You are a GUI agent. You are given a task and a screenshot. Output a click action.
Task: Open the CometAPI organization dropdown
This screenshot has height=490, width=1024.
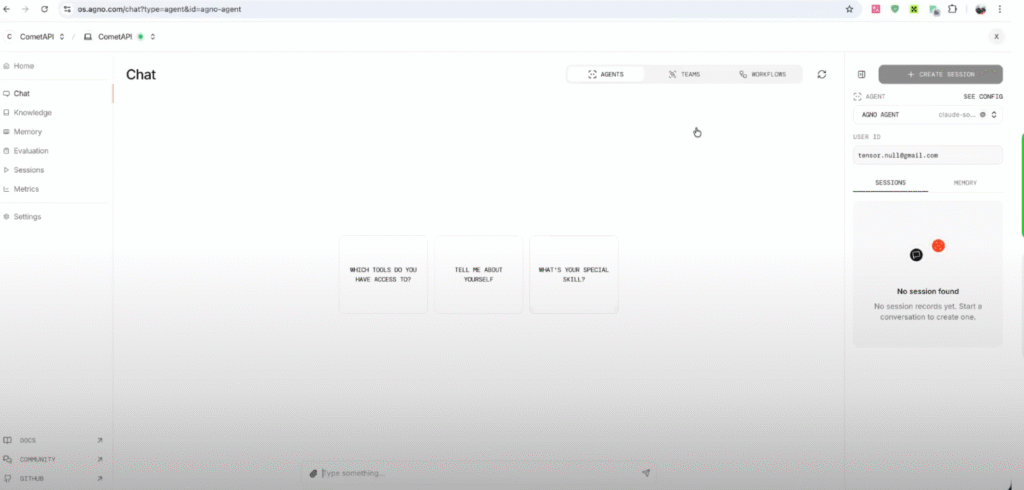(x=36, y=37)
